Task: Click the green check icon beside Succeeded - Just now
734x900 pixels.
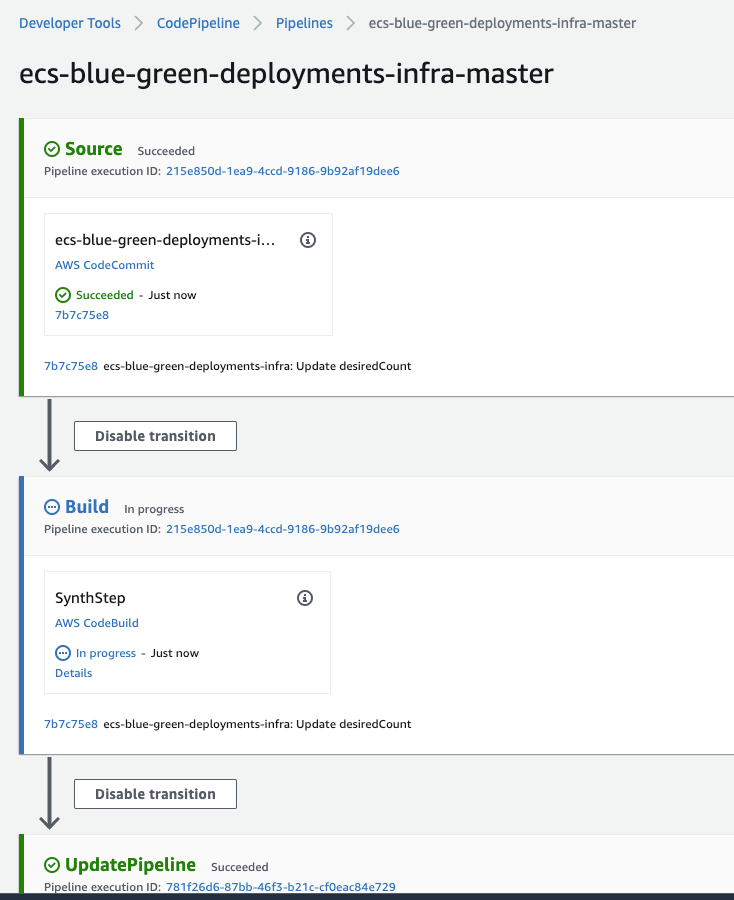Action: pyautogui.click(x=63, y=295)
